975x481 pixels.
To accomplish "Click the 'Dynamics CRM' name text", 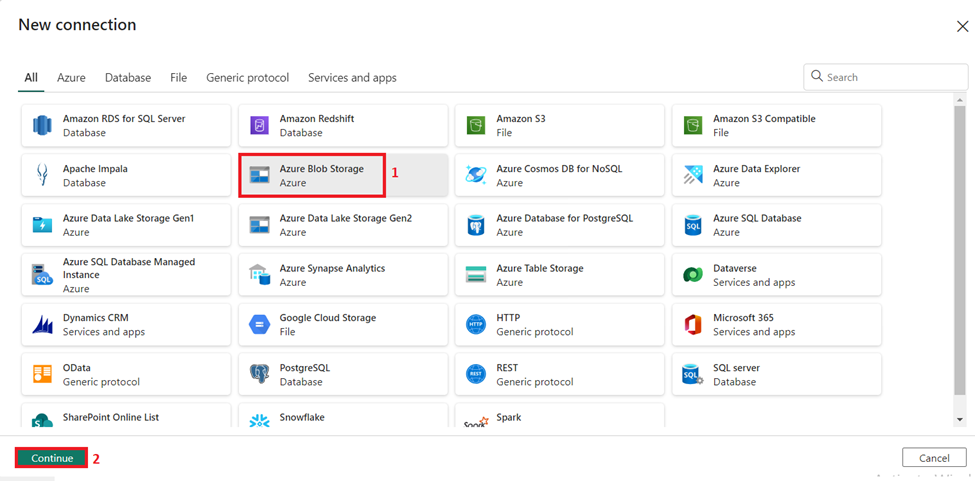I will tap(96, 318).
